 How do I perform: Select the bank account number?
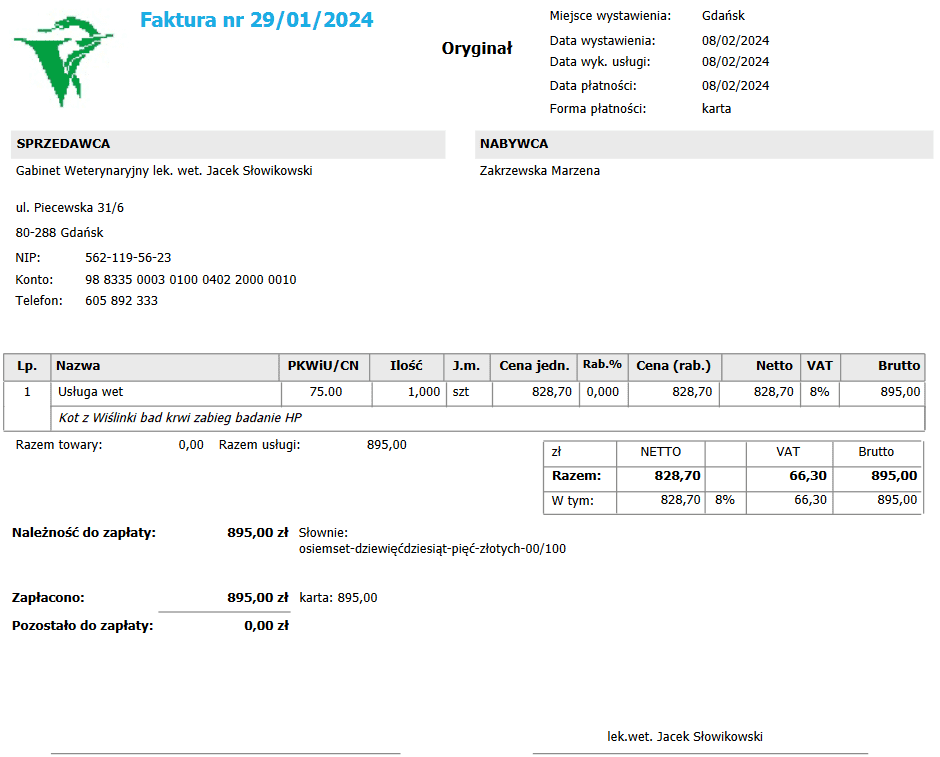click(x=190, y=280)
